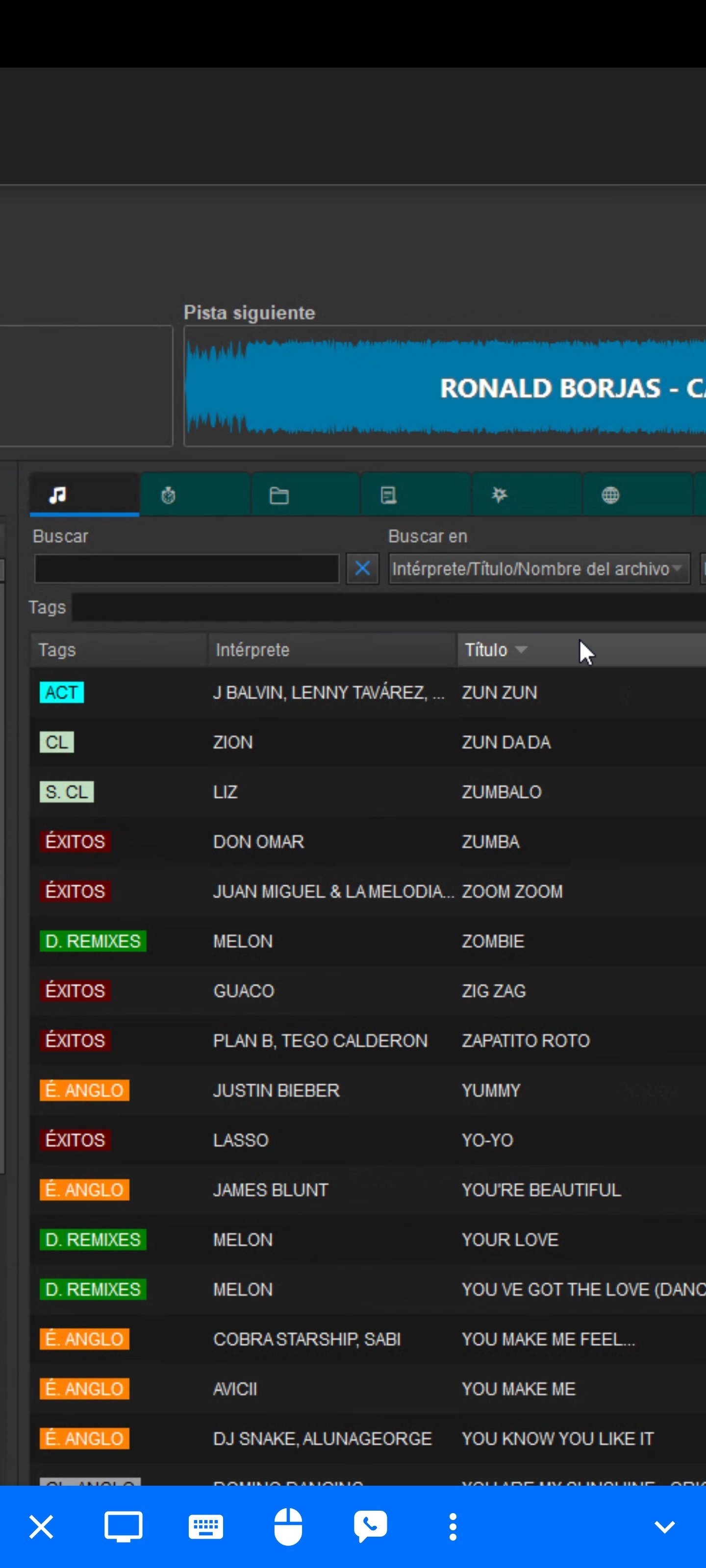The width and height of the screenshot is (706, 1568).
Task: Sort by the Intérprete column header
Action: coord(252,649)
